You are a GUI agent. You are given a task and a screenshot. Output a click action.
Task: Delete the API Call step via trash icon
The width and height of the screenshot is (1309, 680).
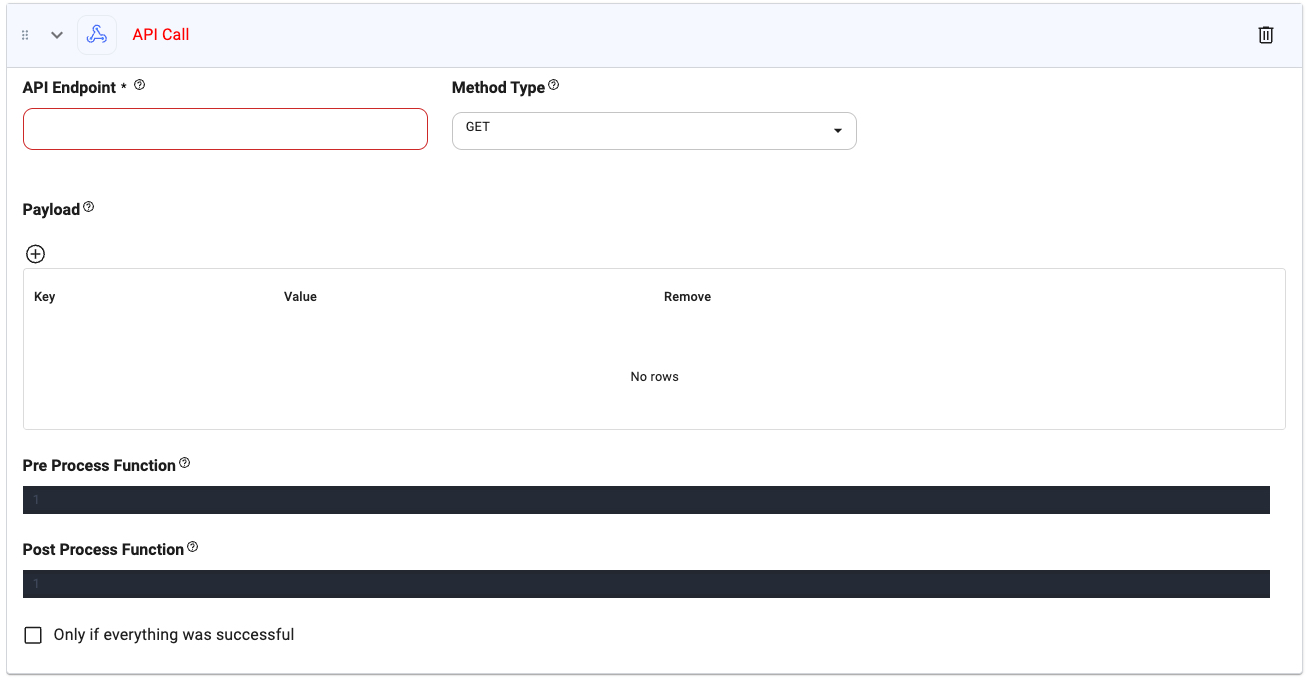pyautogui.click(x=1265, y=34)
